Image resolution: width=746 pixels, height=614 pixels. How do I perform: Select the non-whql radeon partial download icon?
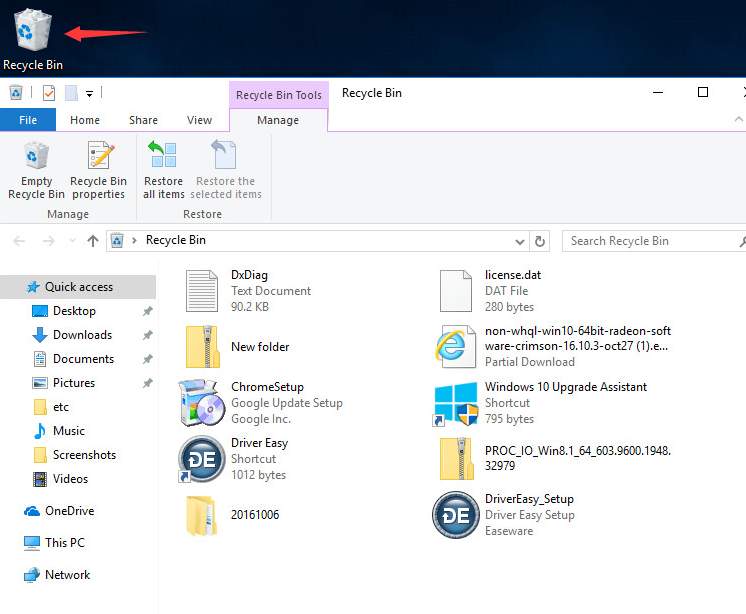pos(455,347)
